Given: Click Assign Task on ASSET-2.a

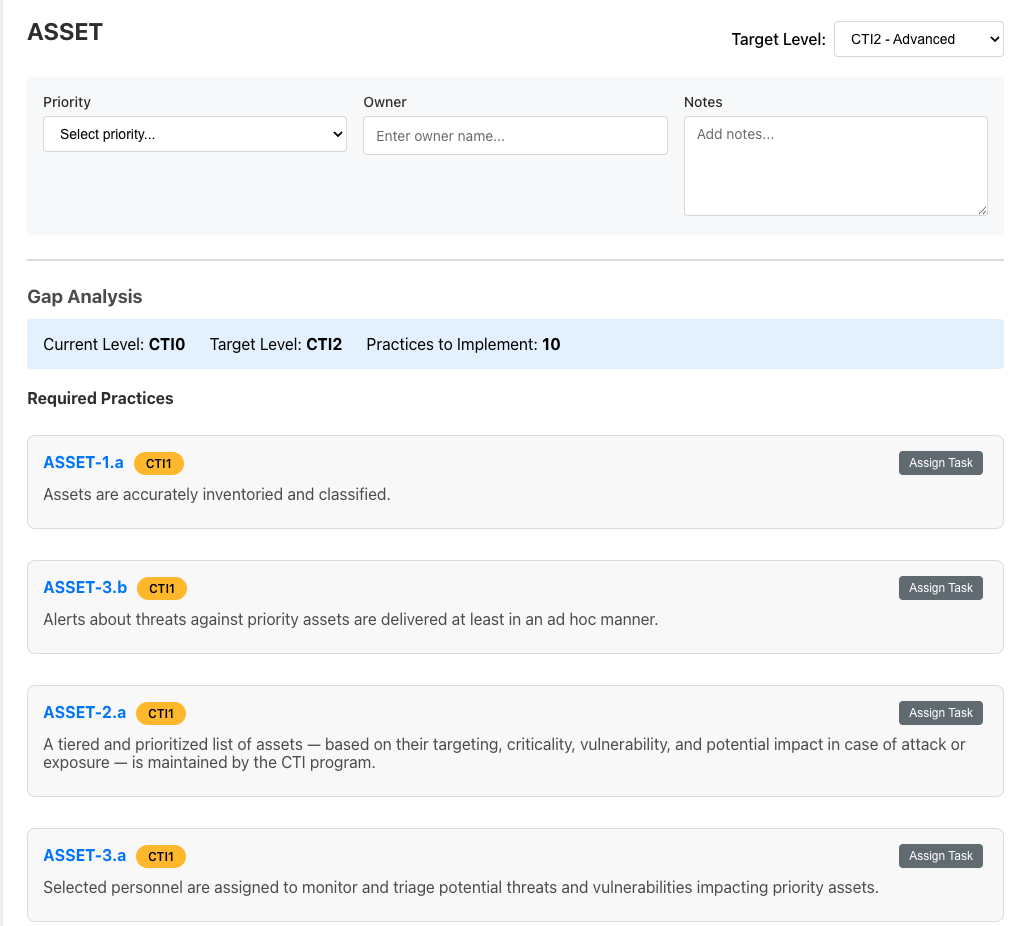Looking at the screenshot, I should (940, 713).
